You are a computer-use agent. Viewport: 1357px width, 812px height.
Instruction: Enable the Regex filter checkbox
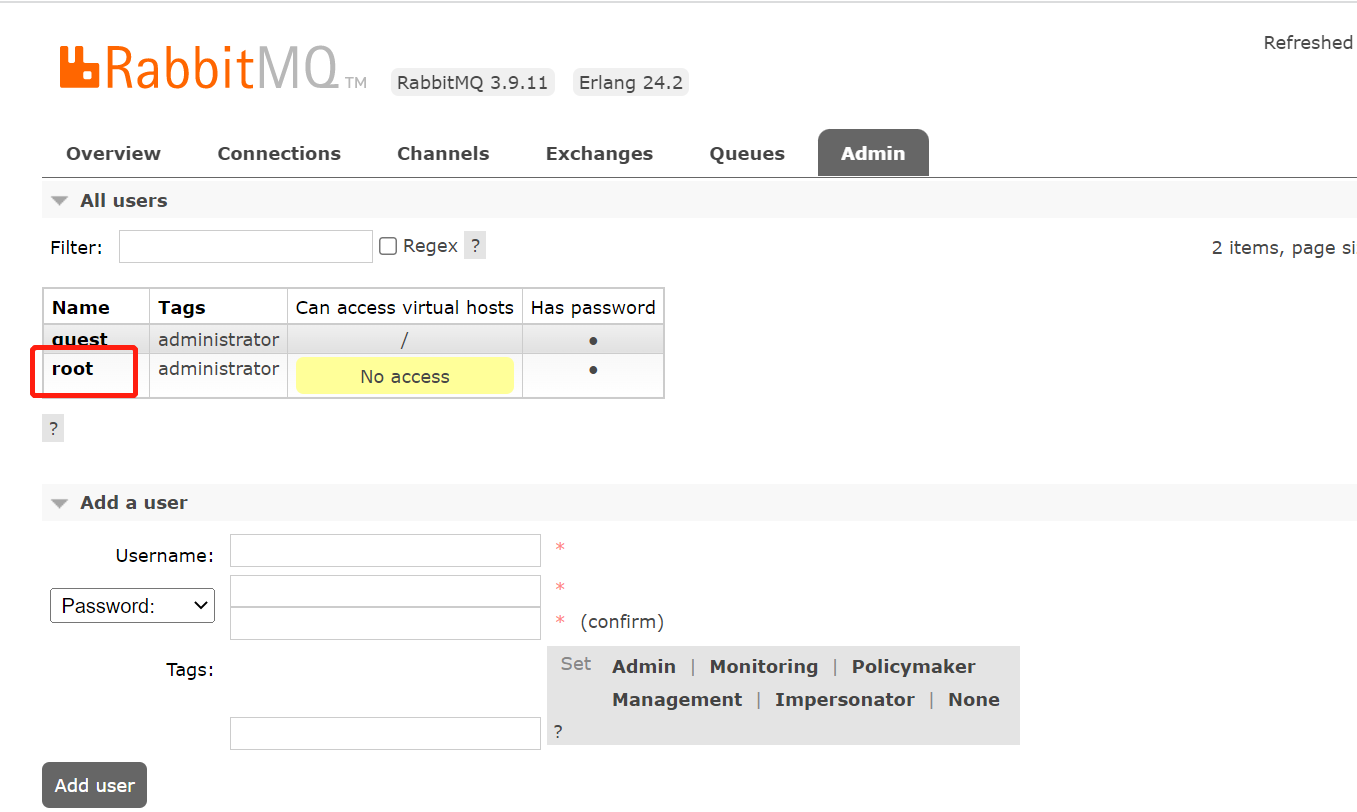(x=388, y=246)
